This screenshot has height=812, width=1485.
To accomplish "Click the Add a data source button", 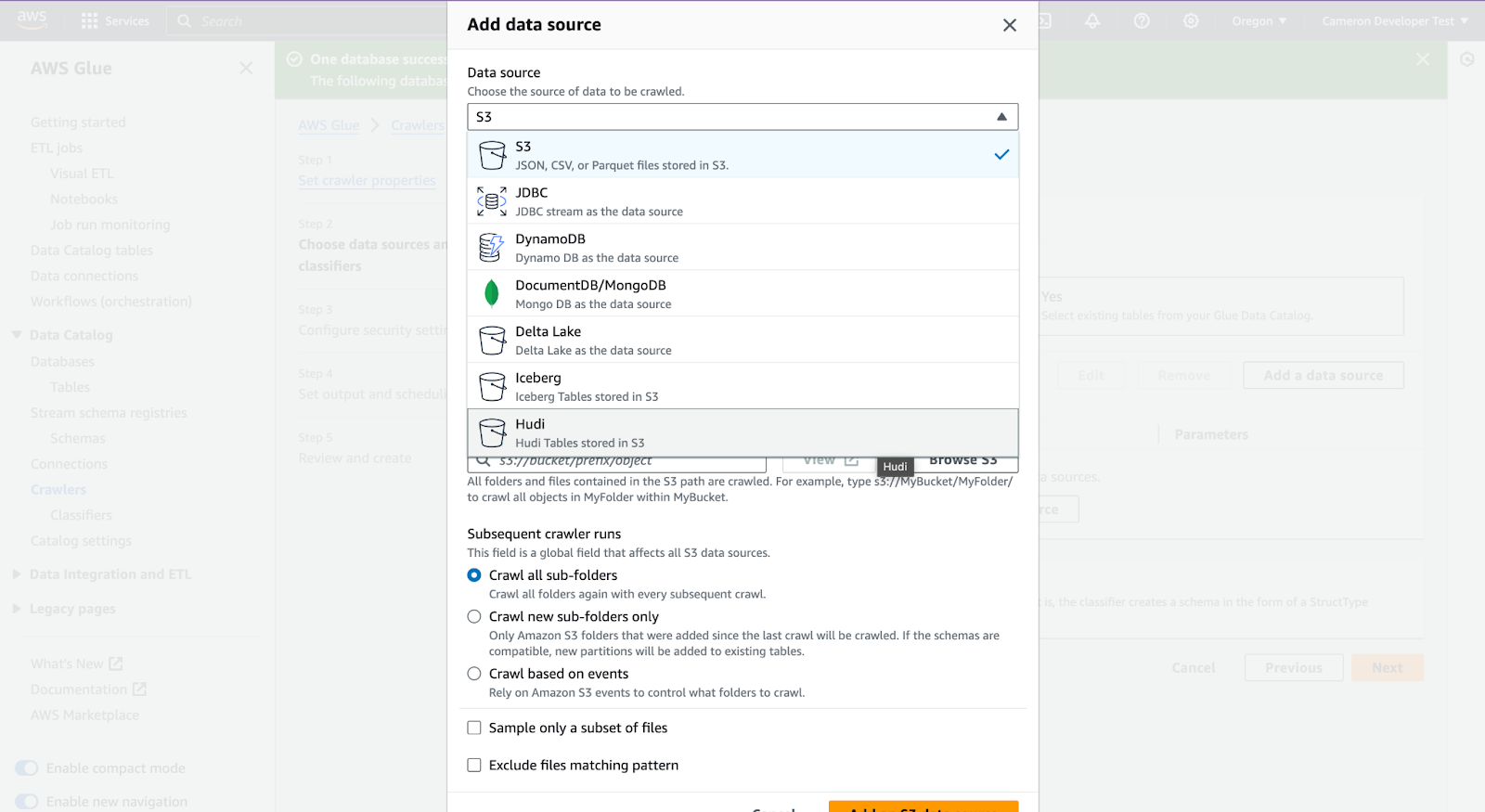I will point(1324,376).
